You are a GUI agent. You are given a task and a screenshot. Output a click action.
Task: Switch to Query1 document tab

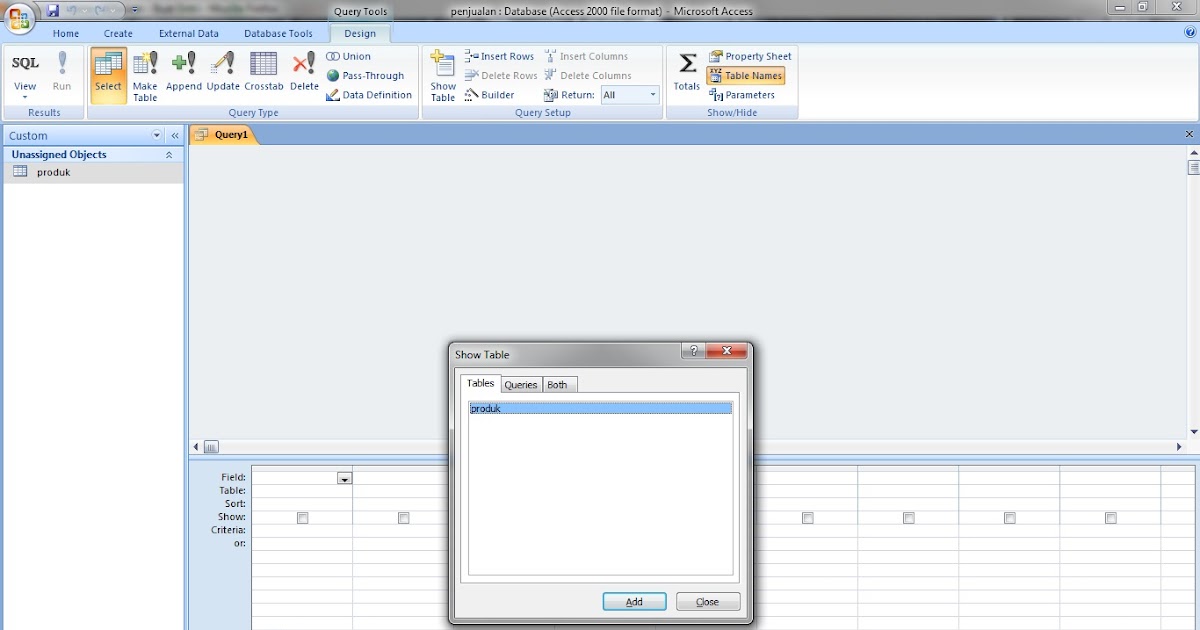[x=224, y=135]
